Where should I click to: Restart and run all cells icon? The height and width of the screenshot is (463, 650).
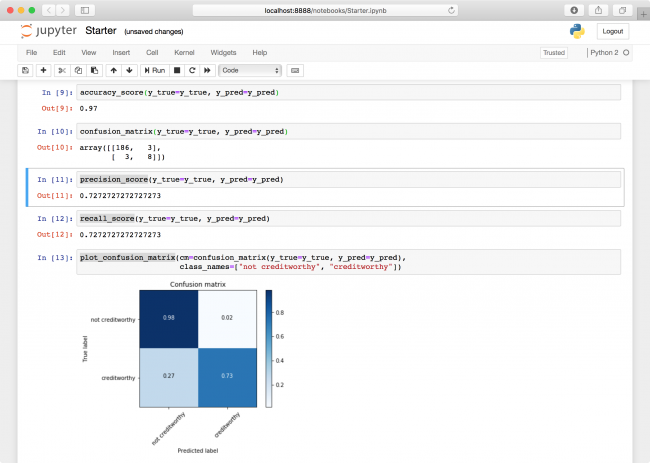pos(207,70)
